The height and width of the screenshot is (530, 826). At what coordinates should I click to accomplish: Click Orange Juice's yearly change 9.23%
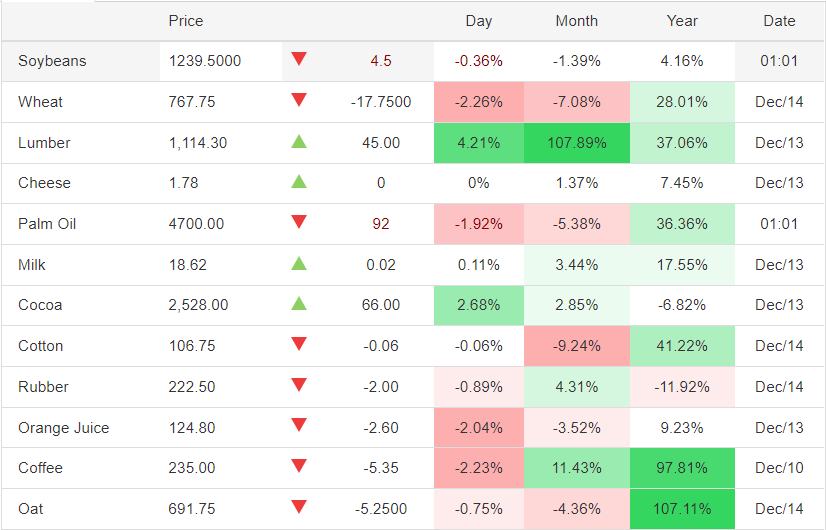(682, 428)
